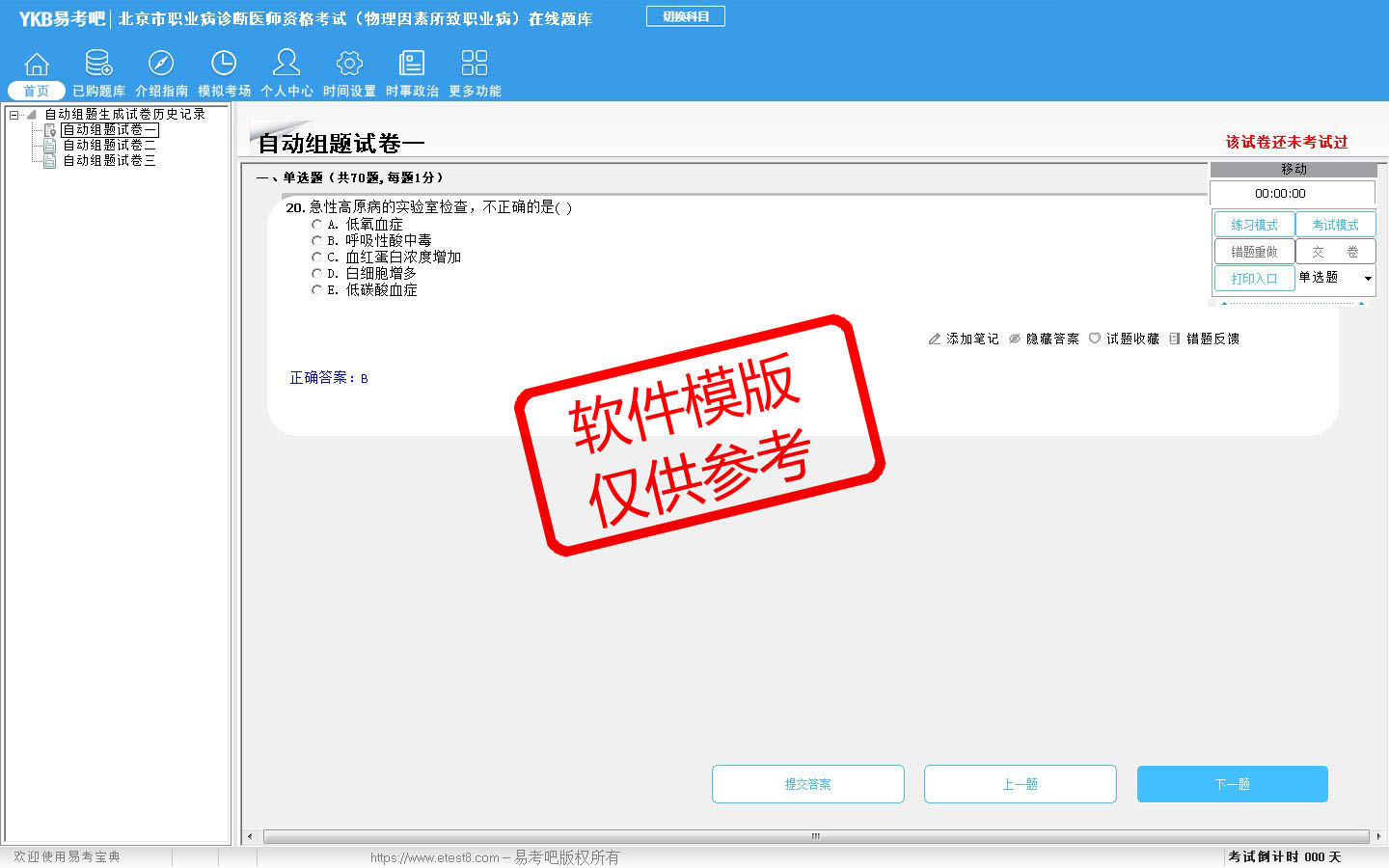
Task: Click the document icon of 自动组题试卷三
Action: pyautogui.click(x=49, y=160)
